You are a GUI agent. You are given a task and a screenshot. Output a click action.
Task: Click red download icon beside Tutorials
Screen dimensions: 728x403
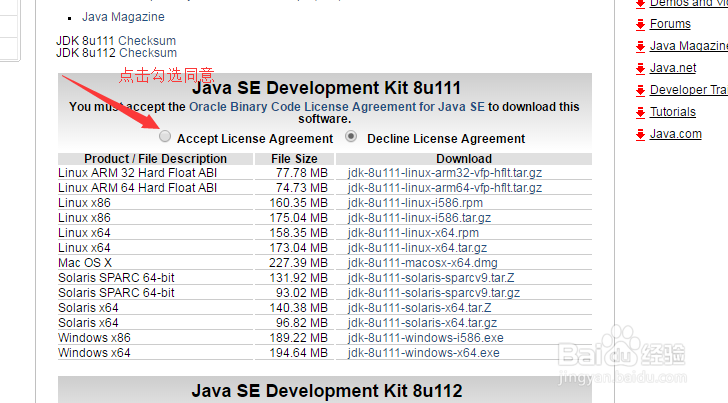tap(641, 112)
